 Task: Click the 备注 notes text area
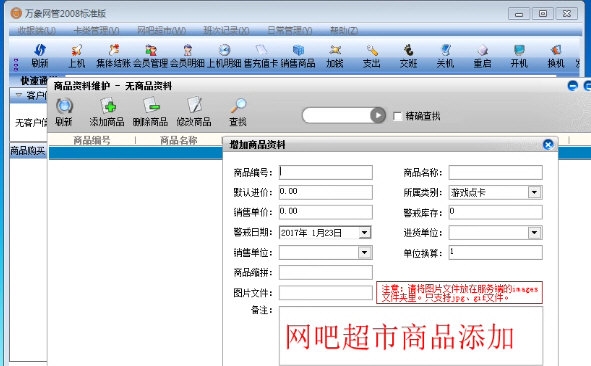pyautogui.click(x=411, y=335)
